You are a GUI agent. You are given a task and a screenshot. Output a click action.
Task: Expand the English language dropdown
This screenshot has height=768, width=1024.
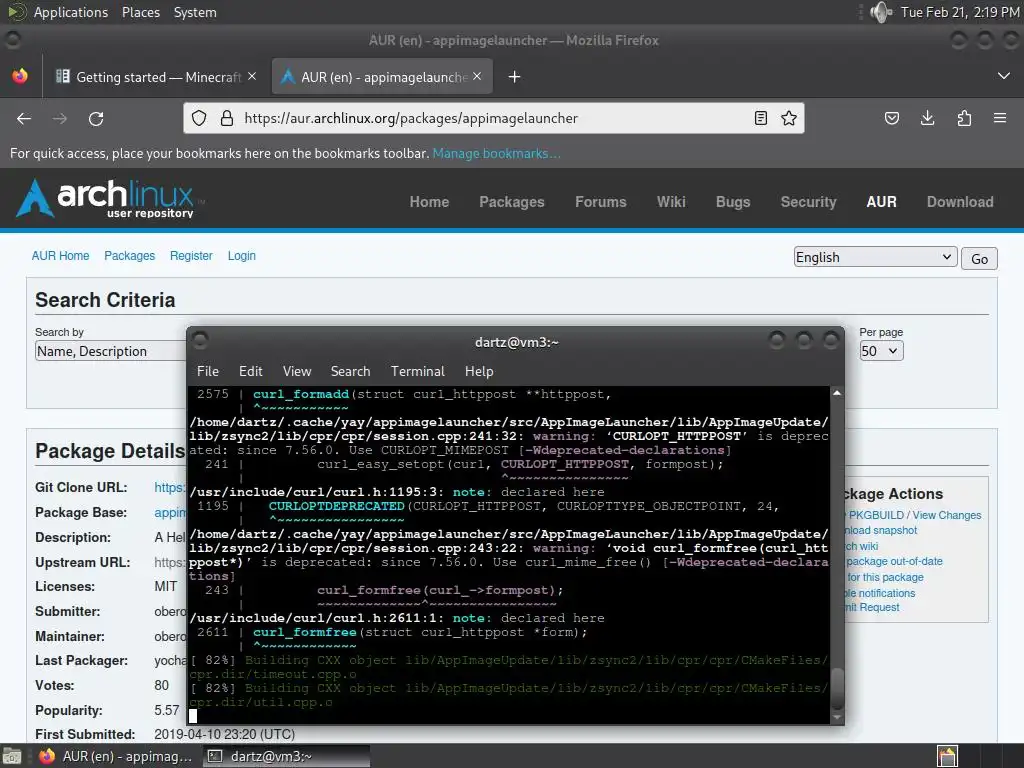(x=875, y=257)
